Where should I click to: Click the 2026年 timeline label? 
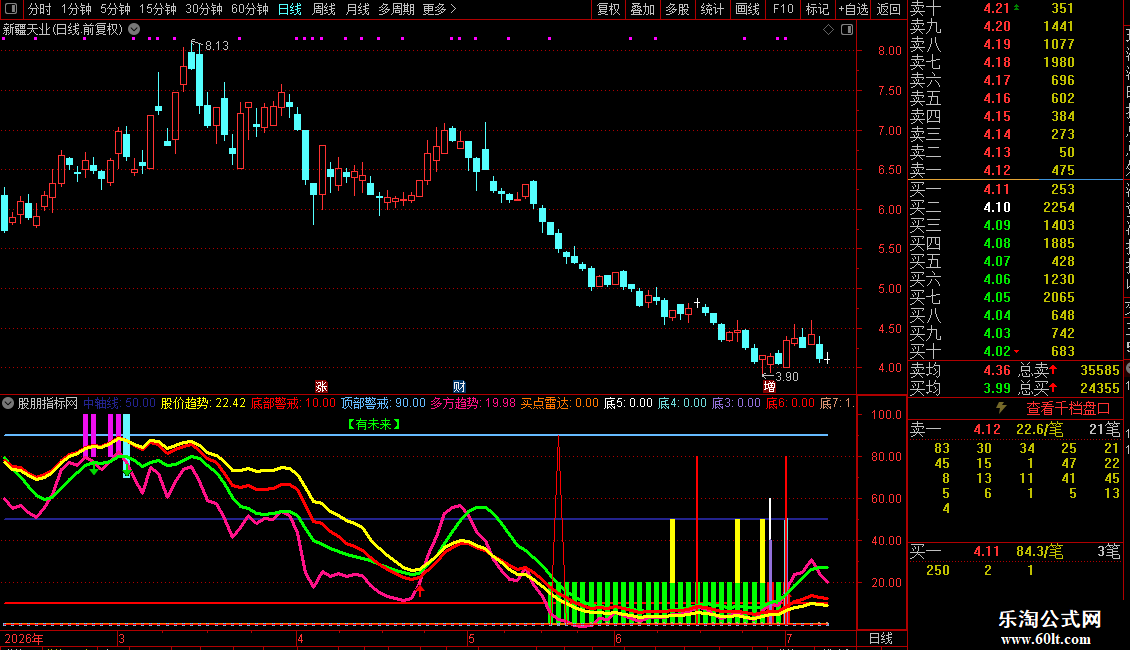click(24, 638)
